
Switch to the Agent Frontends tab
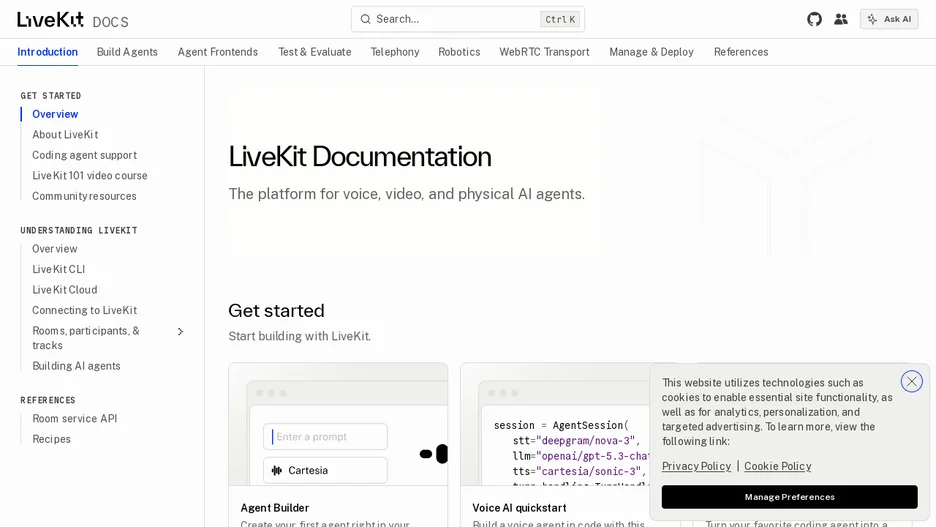pyautogui.click(x=218, y=52)
